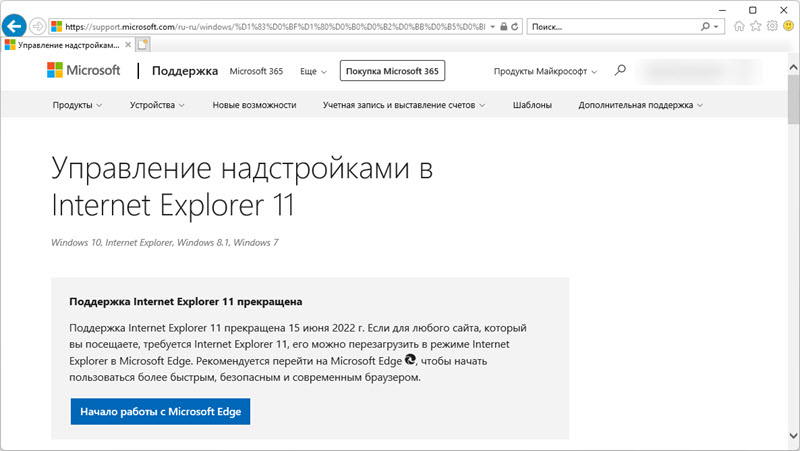800x451 pixels.
Task: Click the smiley feedback icon
Action: pyautogui.click(x=788, y=27)
